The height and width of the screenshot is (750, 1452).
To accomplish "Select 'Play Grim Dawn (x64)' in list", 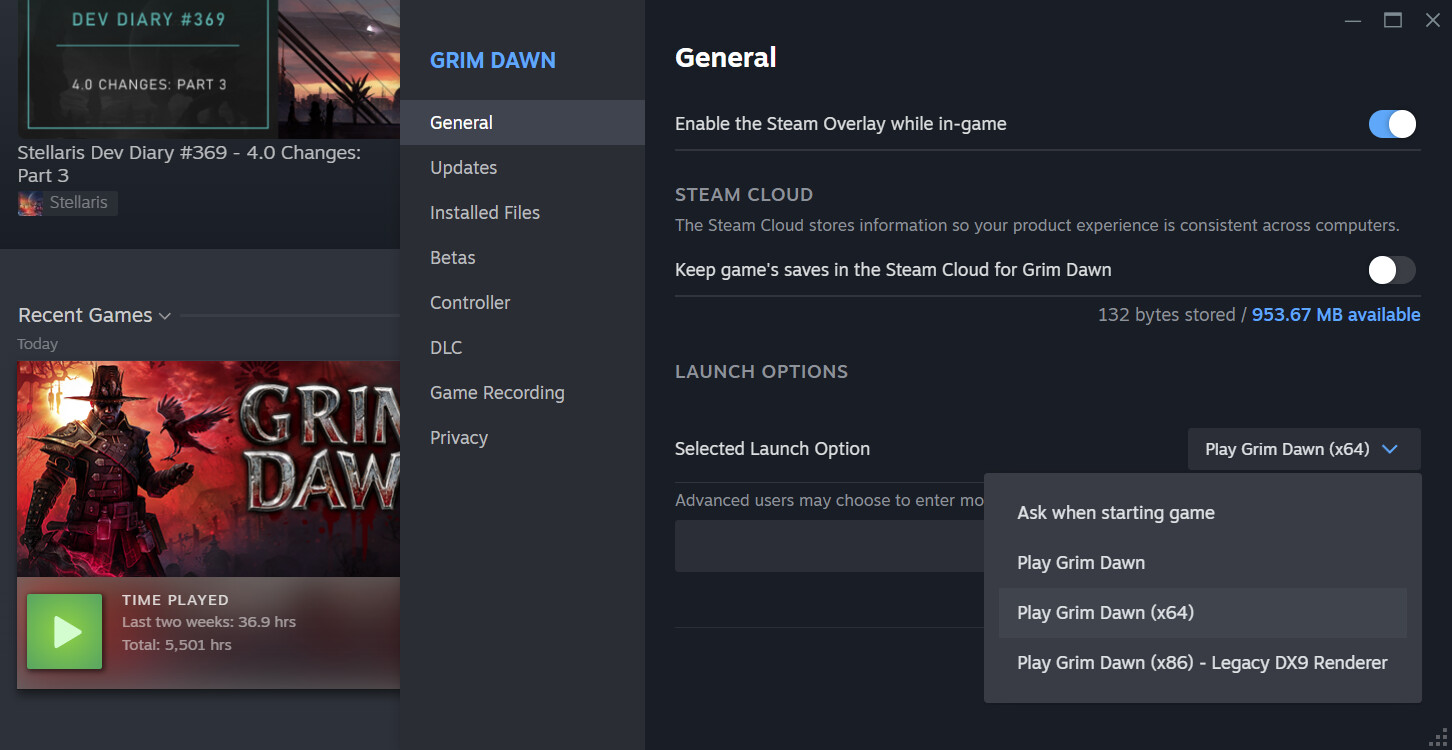I will pos(1105,613).
